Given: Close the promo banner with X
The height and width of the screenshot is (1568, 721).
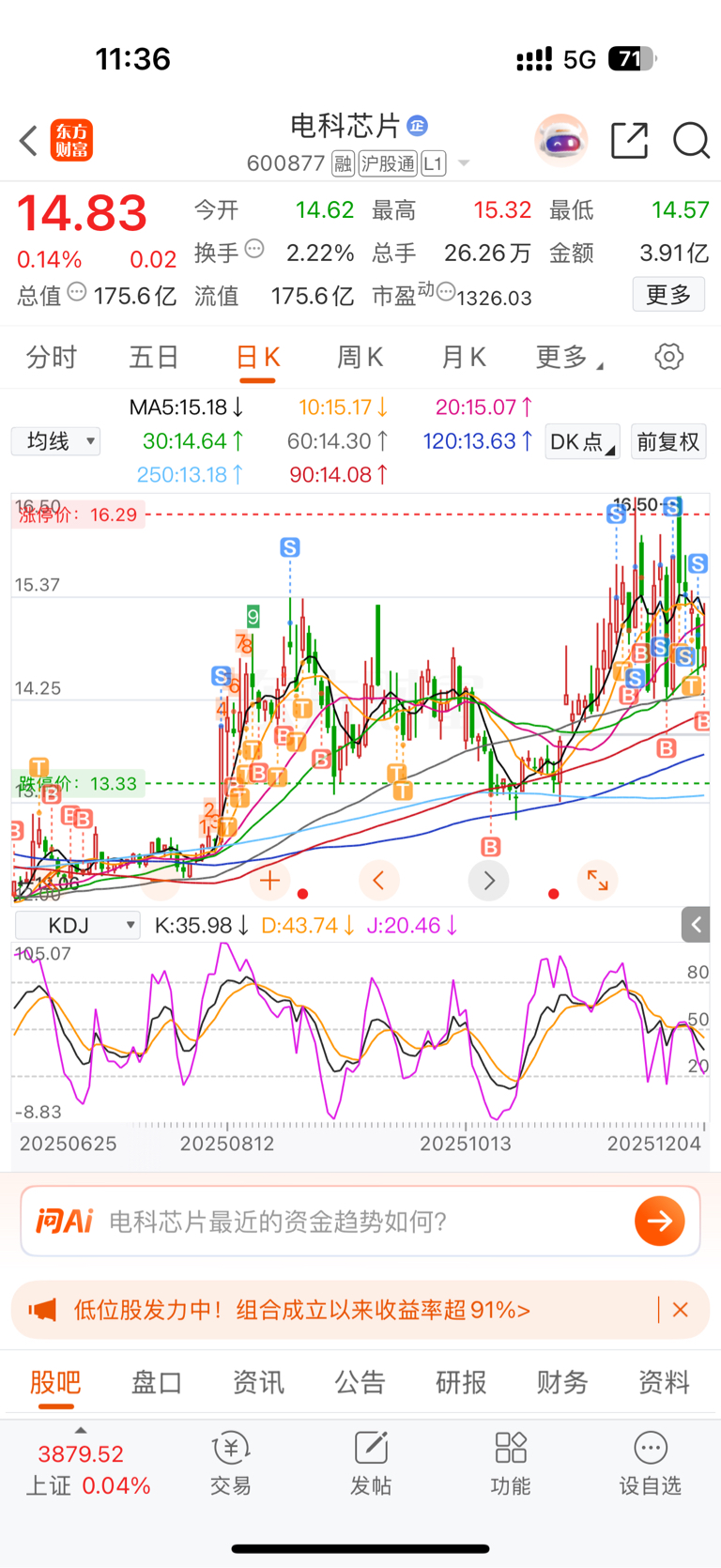Looking at the screenshot, I should coord(681,1310).
